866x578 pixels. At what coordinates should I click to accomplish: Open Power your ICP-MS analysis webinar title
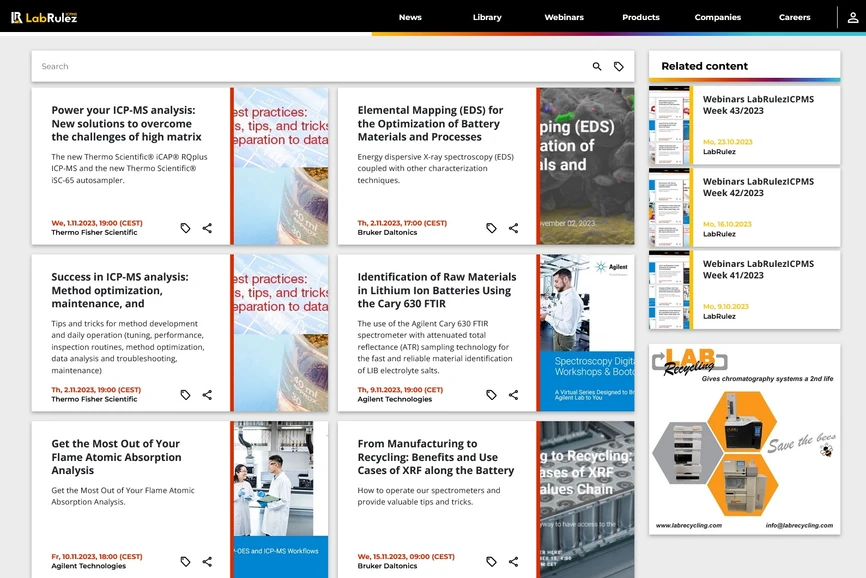click(x=126, y=124)
